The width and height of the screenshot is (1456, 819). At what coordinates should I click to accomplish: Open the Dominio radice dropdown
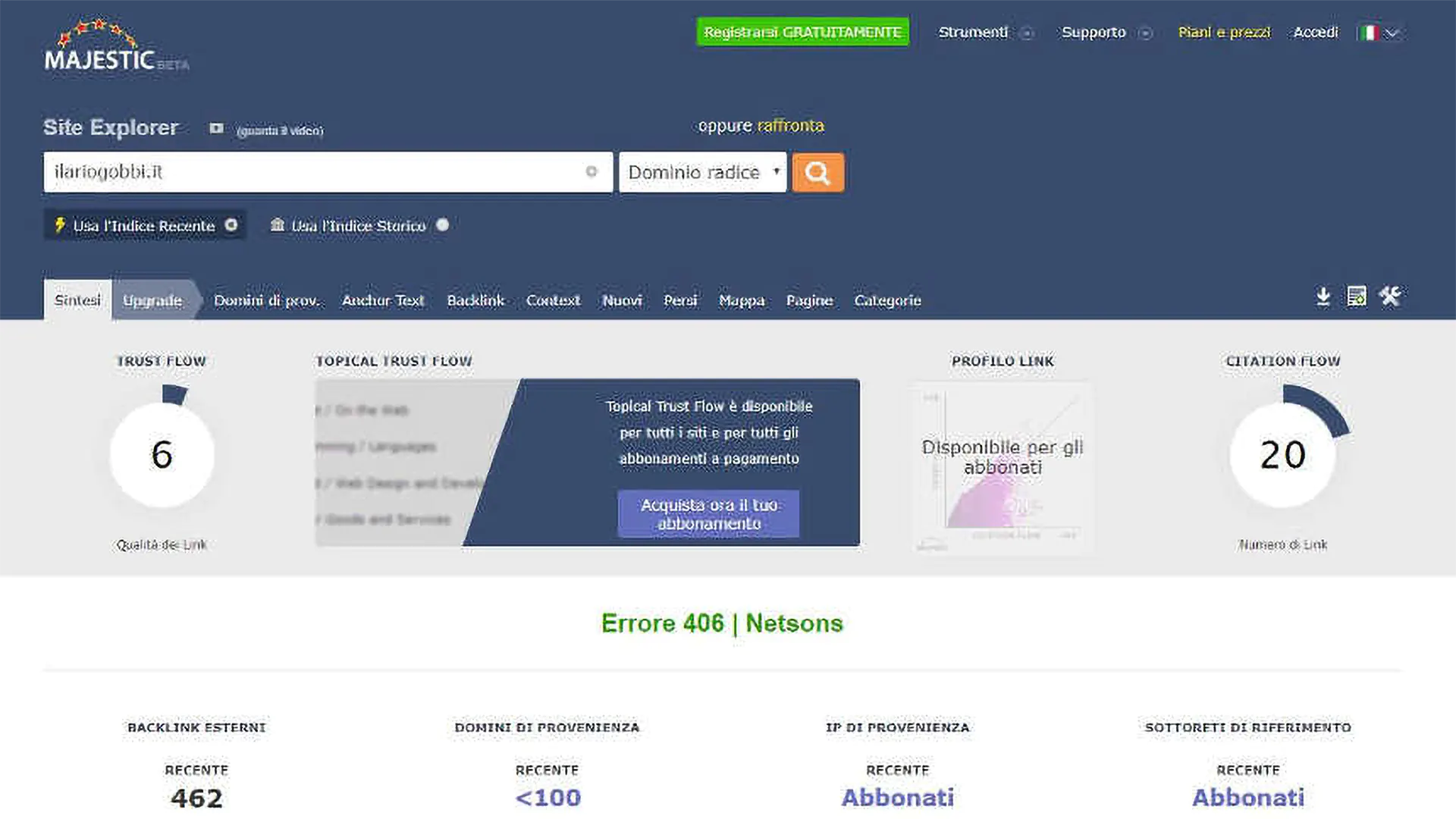pos(702,173)
